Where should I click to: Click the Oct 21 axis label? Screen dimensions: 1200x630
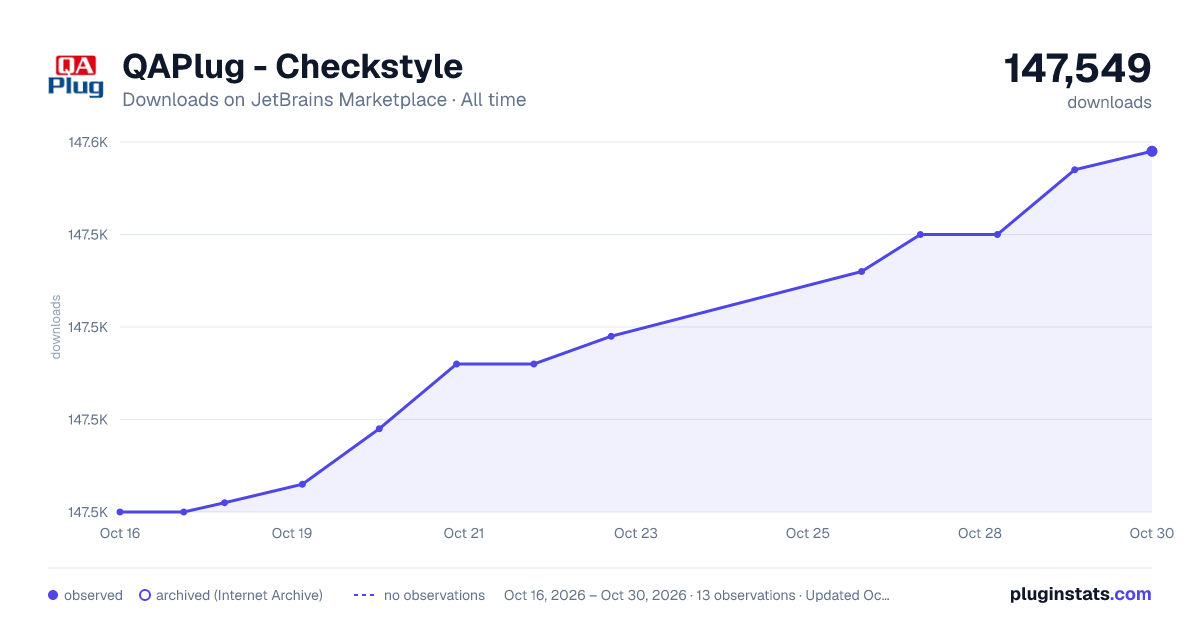[464, 533]
